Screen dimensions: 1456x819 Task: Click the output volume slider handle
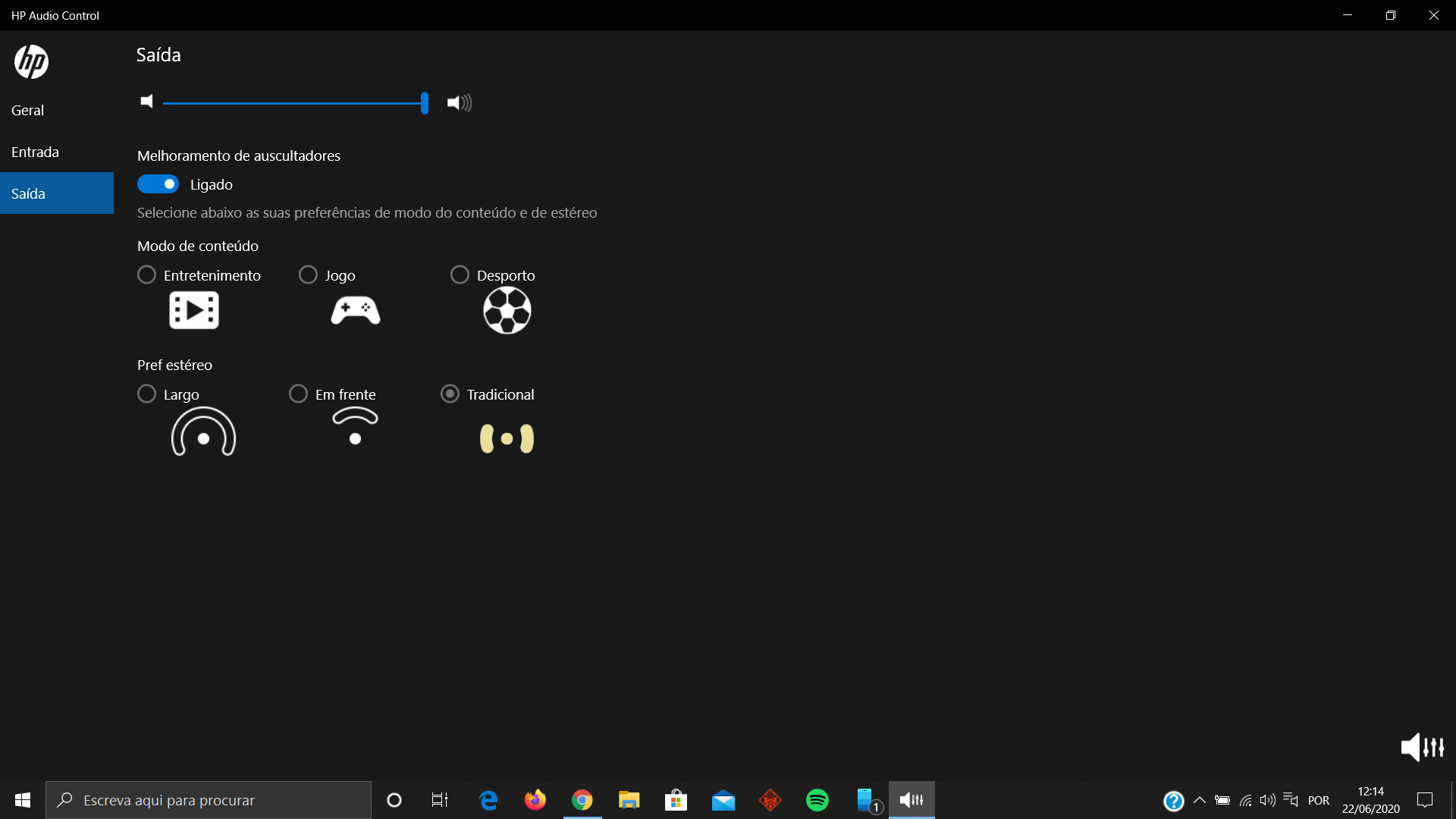click(425, 102)
